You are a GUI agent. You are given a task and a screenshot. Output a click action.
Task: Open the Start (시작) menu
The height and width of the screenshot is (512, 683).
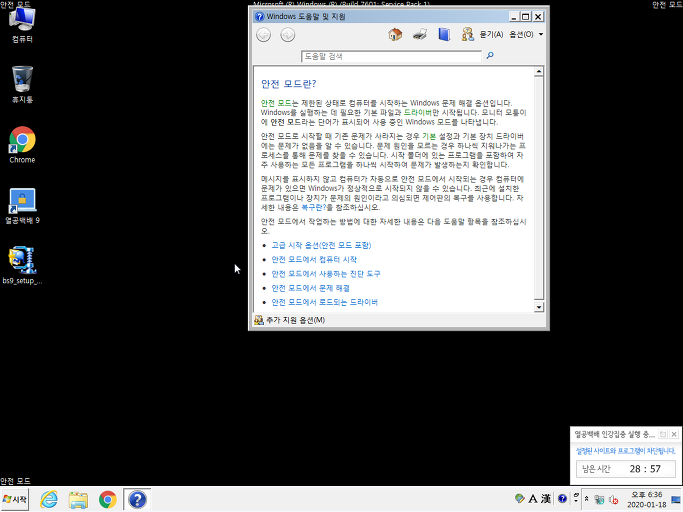15,499
